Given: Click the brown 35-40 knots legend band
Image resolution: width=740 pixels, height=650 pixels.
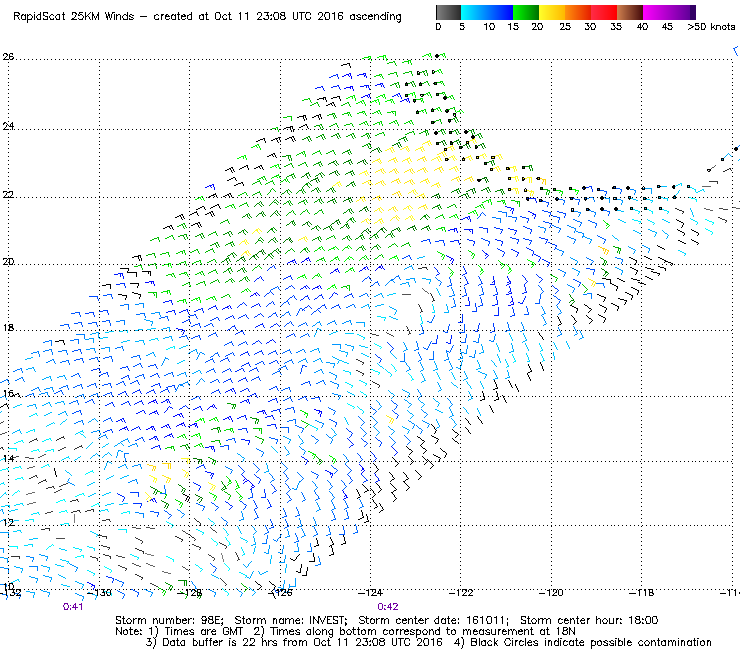Looking at the screenshot, I should pyautogui.click(x=630, y=12).
